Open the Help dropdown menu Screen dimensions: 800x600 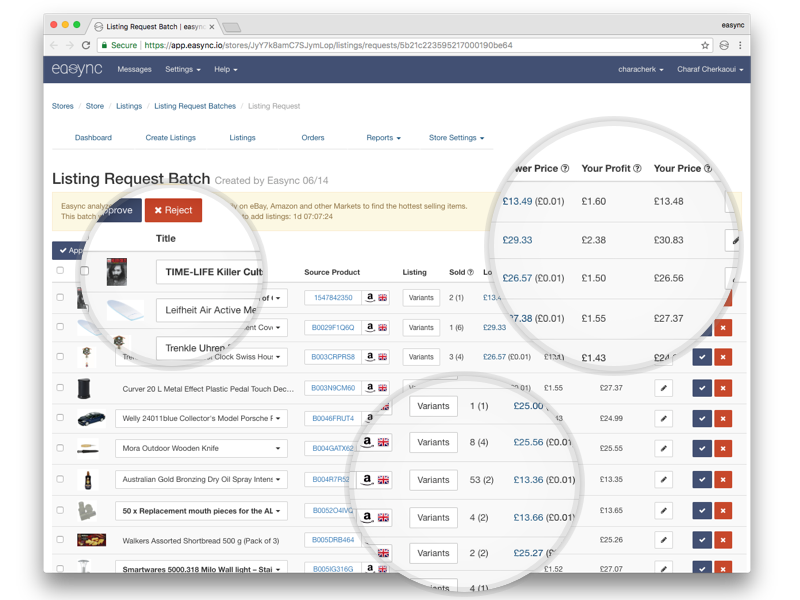coord(226,69)
